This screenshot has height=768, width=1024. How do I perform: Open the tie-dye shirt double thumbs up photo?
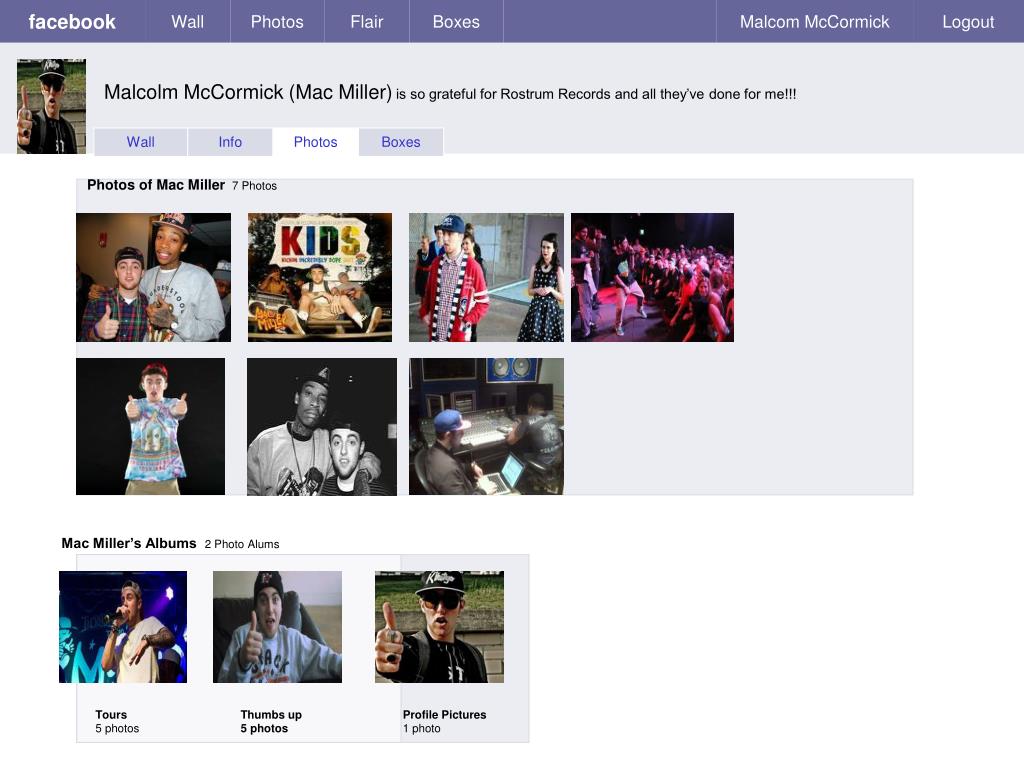(x=150, y=426)
